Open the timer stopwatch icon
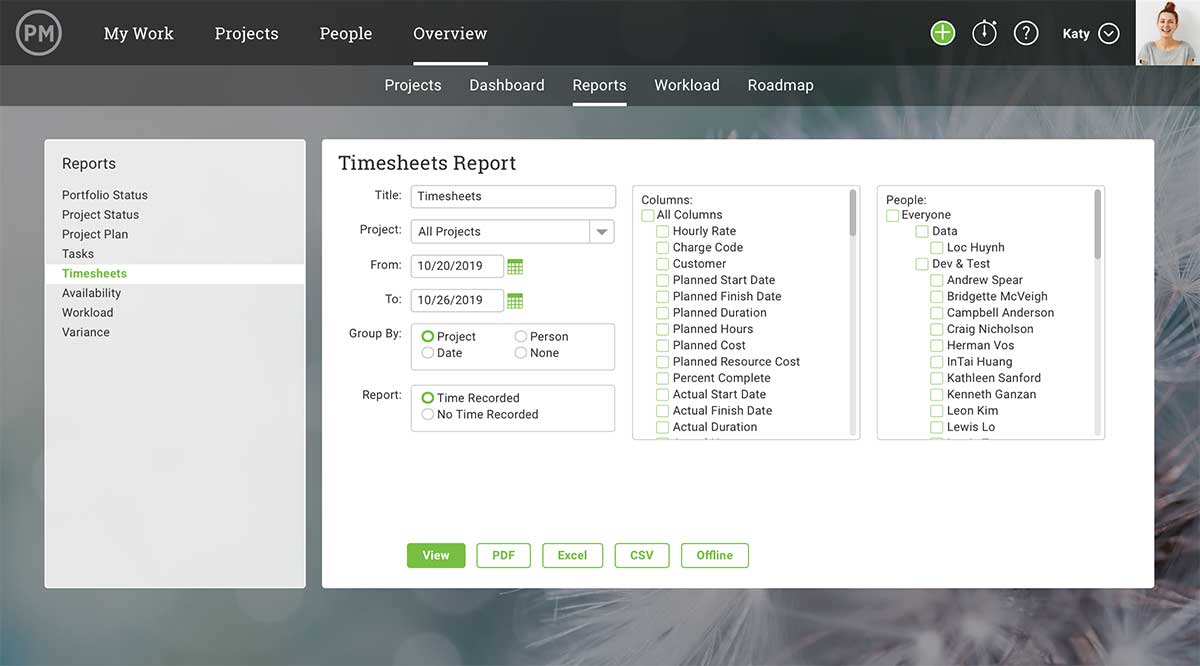This screenshot has height=666, width=1200. pyautogui.click(x=985, y=33)
